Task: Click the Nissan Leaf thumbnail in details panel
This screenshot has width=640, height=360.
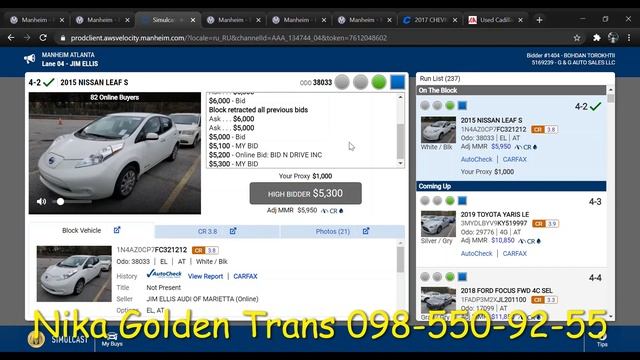Action: (74, 273)
